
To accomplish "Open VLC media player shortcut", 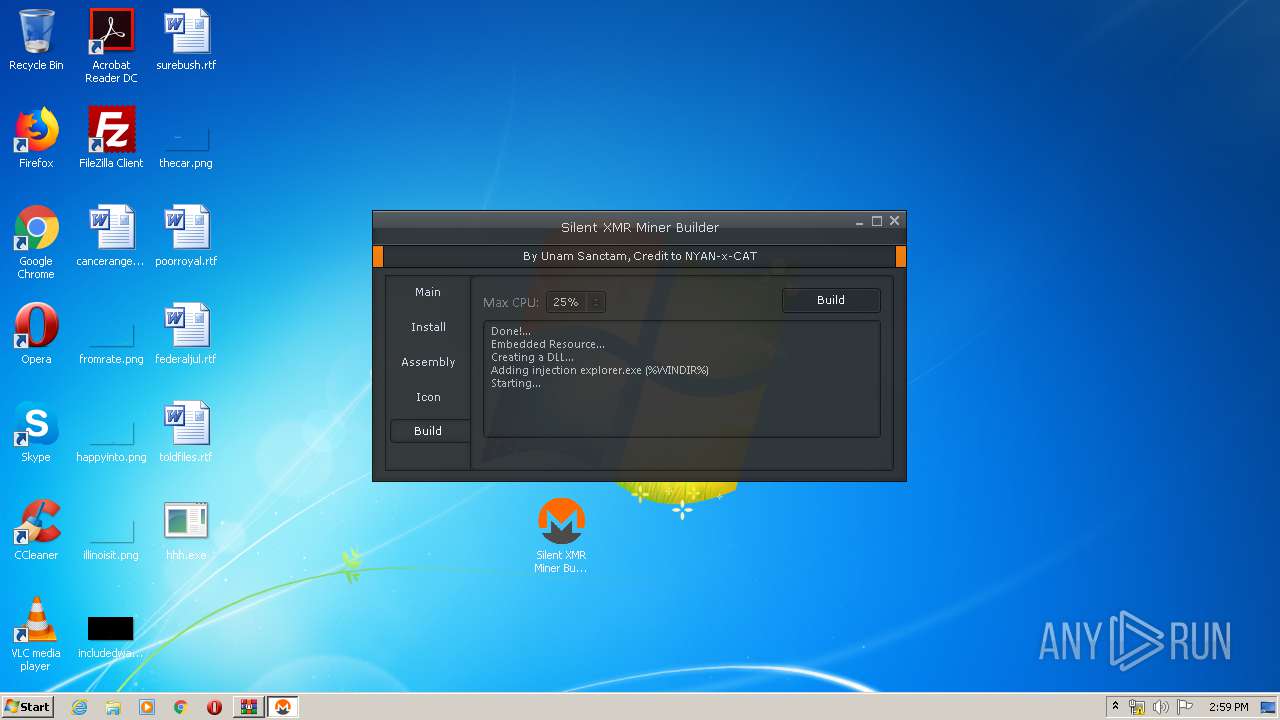I will (x=36, y=634).
